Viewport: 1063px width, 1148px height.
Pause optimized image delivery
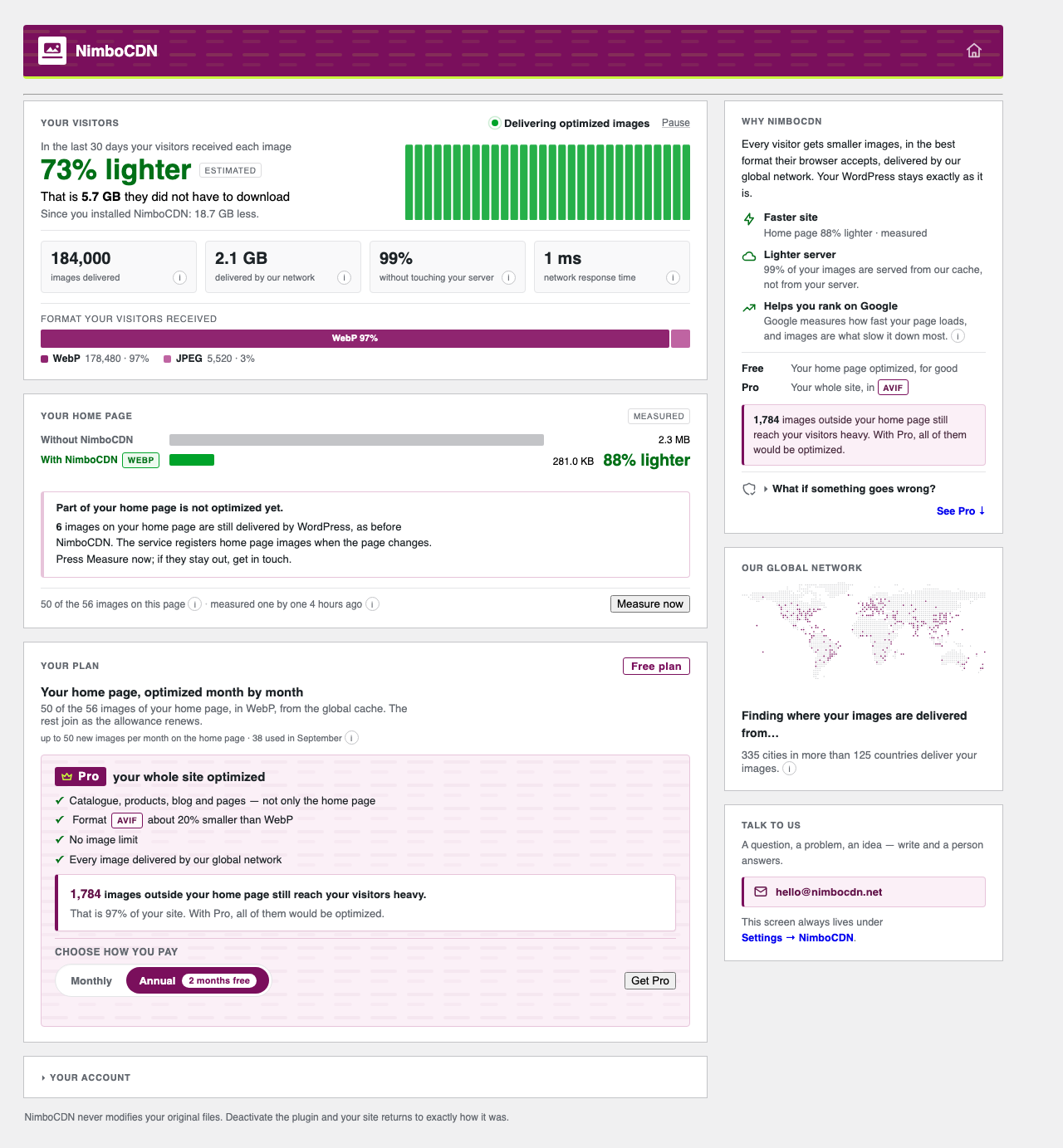coord(676,123)
